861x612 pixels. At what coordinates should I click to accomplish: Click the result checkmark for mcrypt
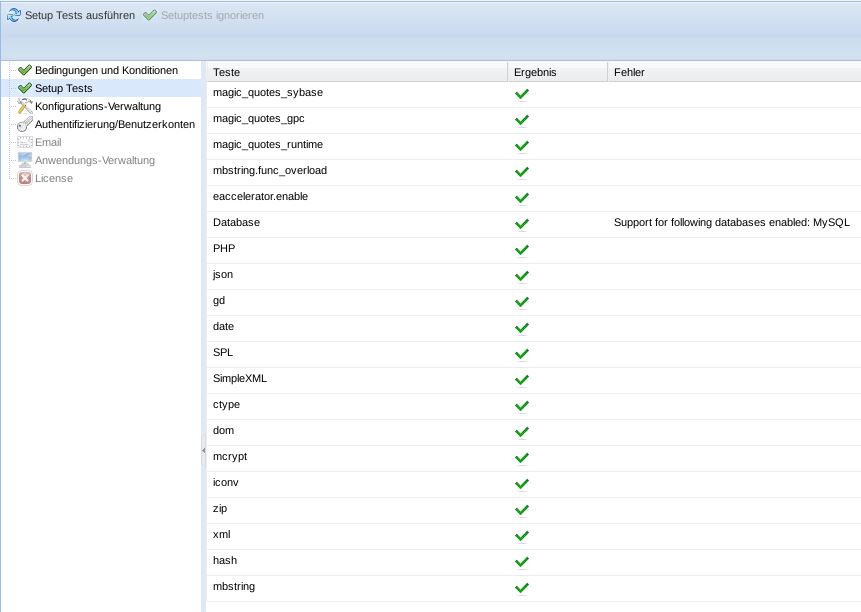(x=522, y=457)
